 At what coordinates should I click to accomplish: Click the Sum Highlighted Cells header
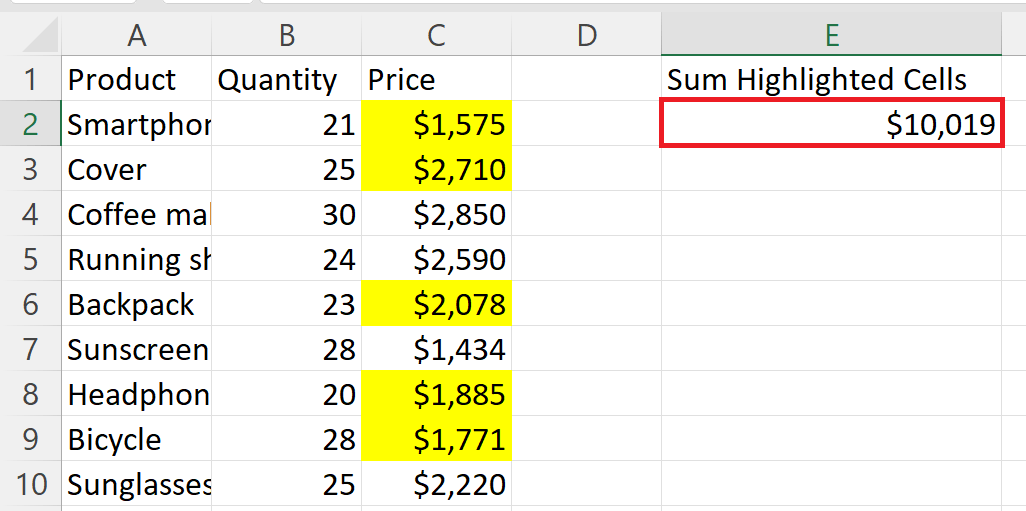tap(831, 79)
